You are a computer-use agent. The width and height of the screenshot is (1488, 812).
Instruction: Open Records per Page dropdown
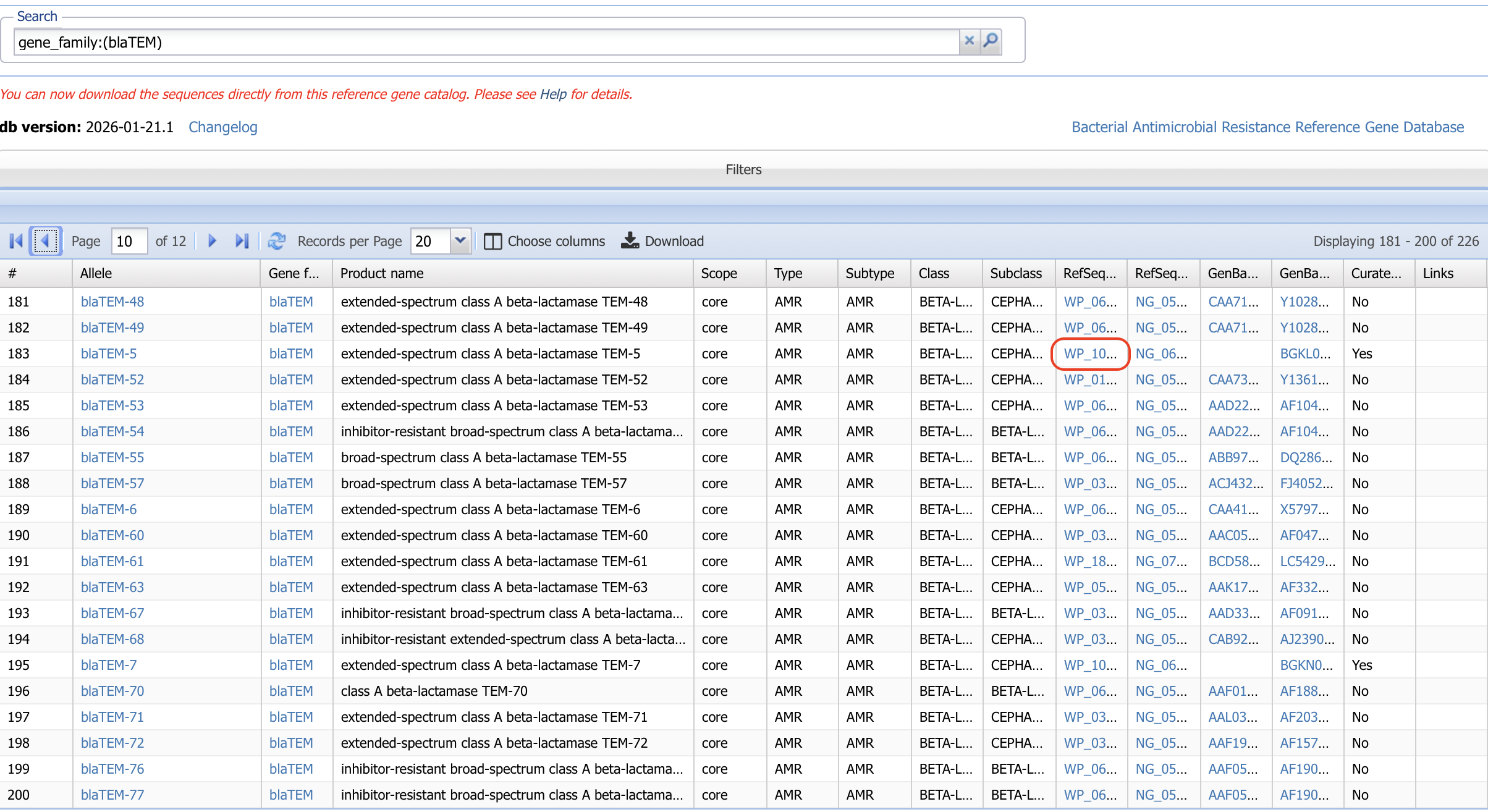pos(460,241)
